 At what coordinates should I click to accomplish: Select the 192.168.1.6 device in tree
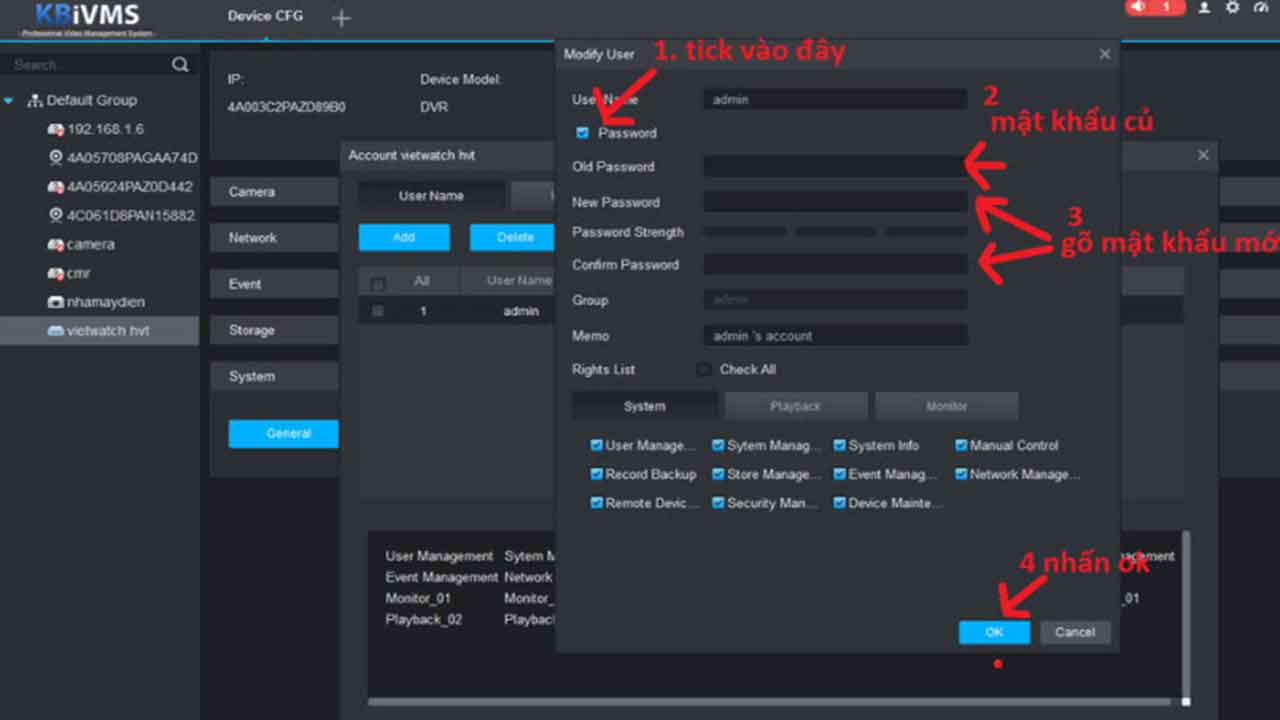[x=106, y=130]
